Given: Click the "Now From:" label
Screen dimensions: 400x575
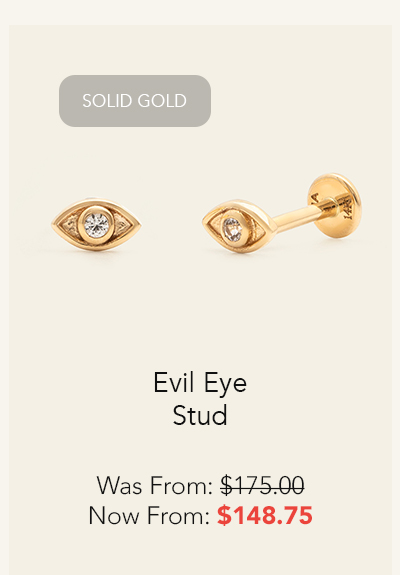Looking at the screenshot, I should [149, 515].
